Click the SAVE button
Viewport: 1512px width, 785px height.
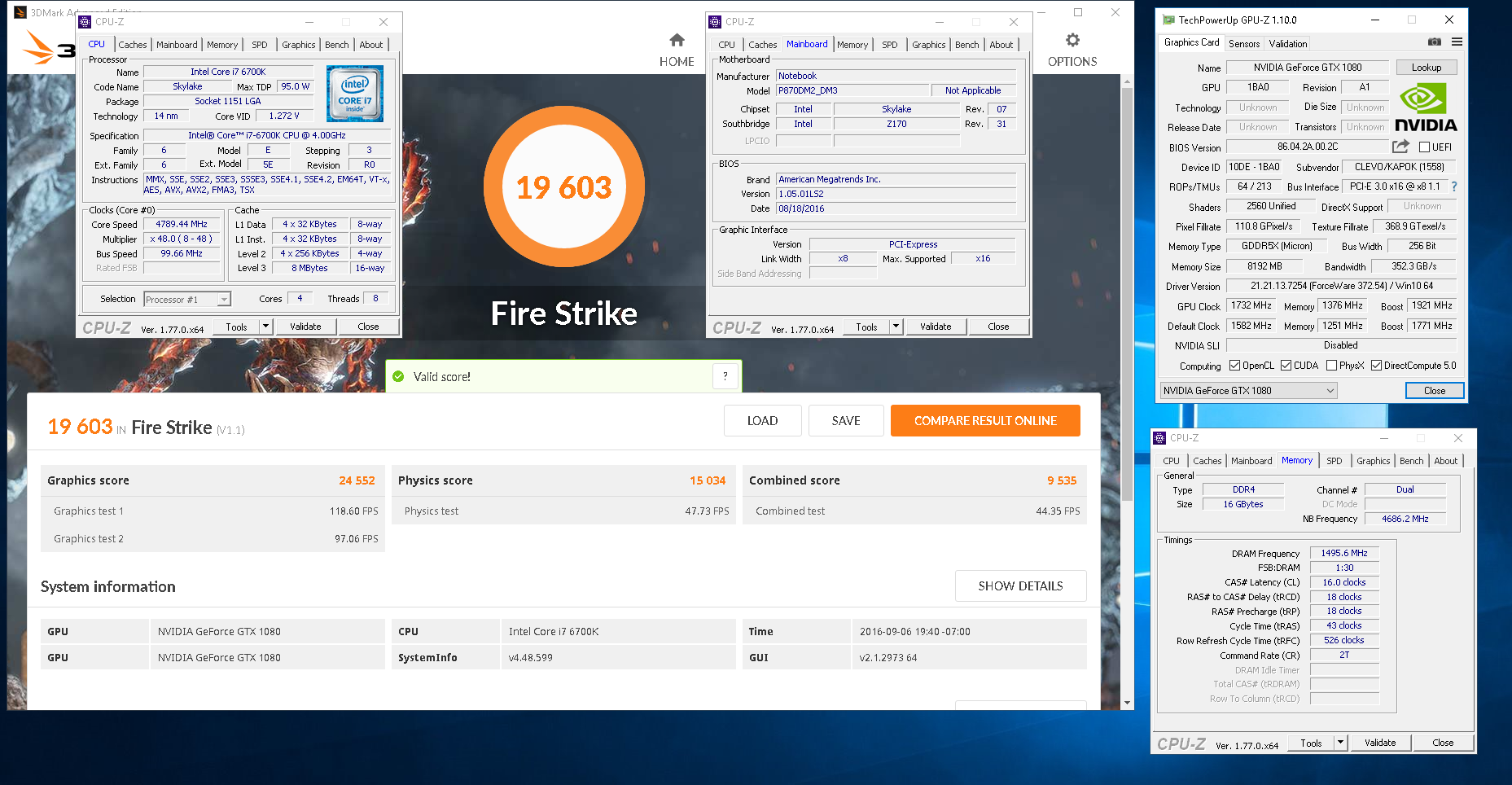point(846,421)
